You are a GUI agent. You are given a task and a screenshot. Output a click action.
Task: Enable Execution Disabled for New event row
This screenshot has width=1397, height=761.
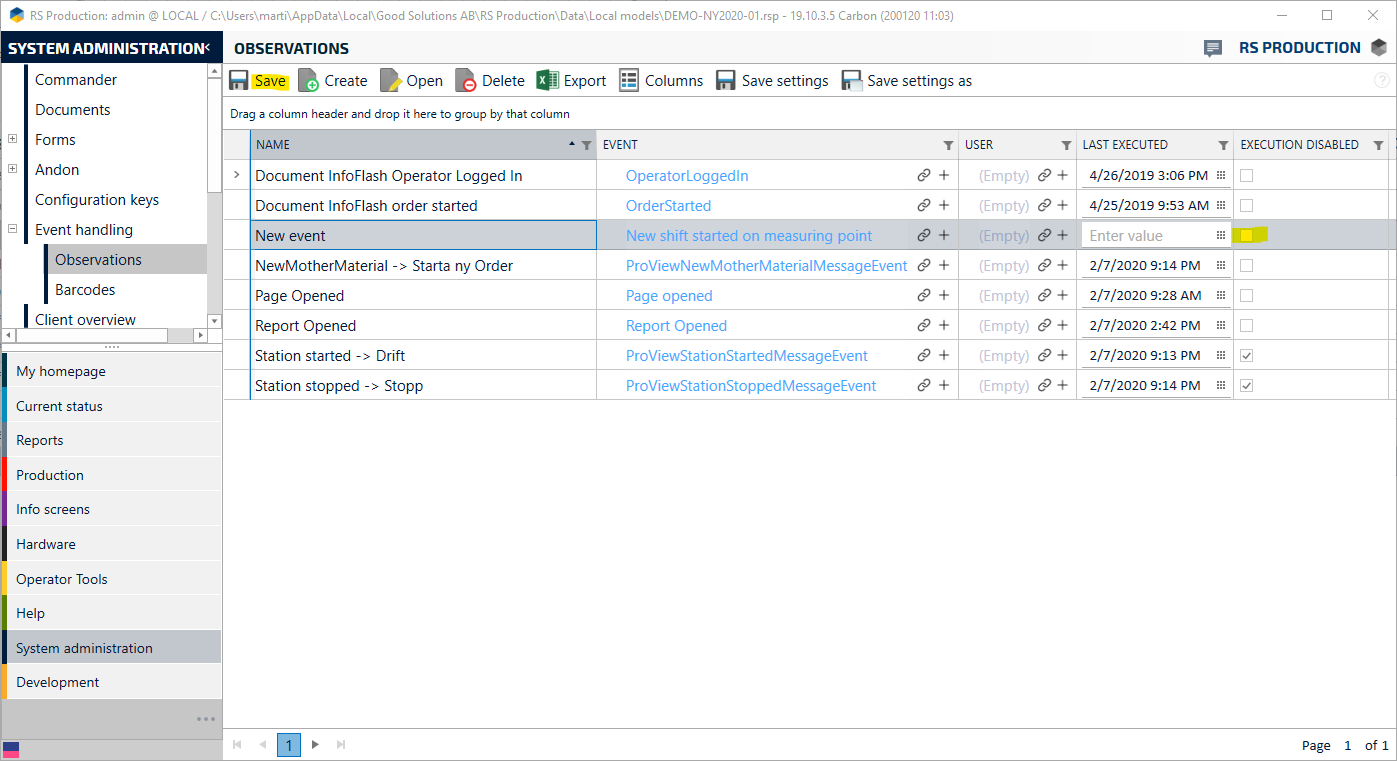coord(1247,236)
